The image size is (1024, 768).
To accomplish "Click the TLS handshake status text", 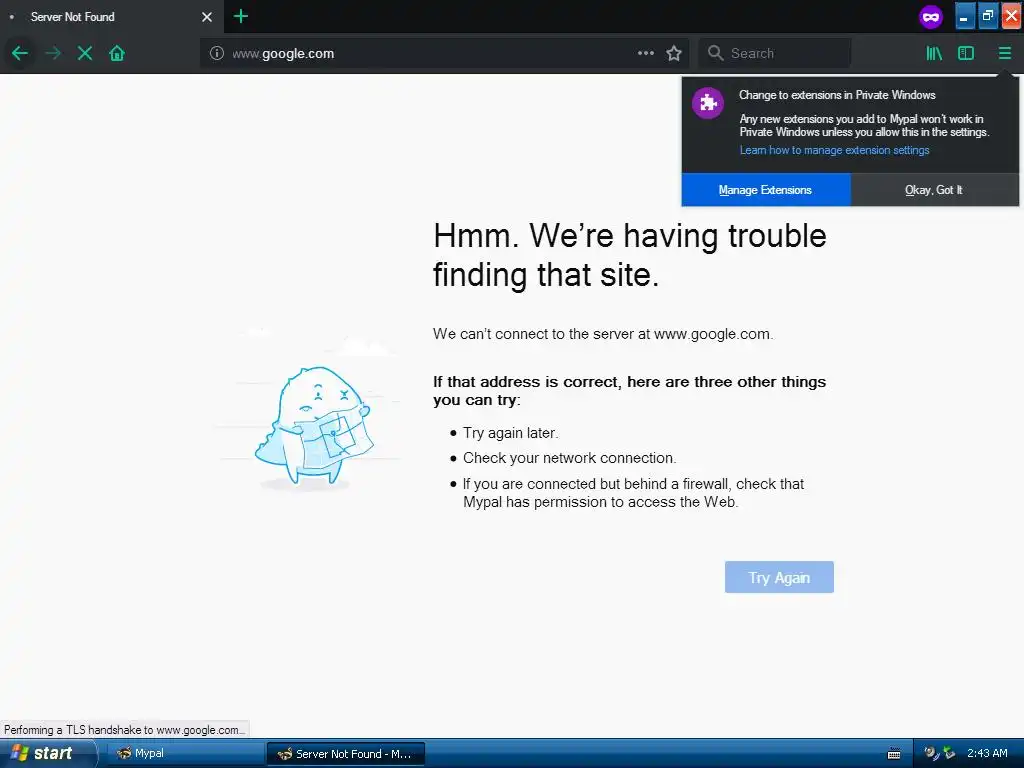I will (124, 729).
